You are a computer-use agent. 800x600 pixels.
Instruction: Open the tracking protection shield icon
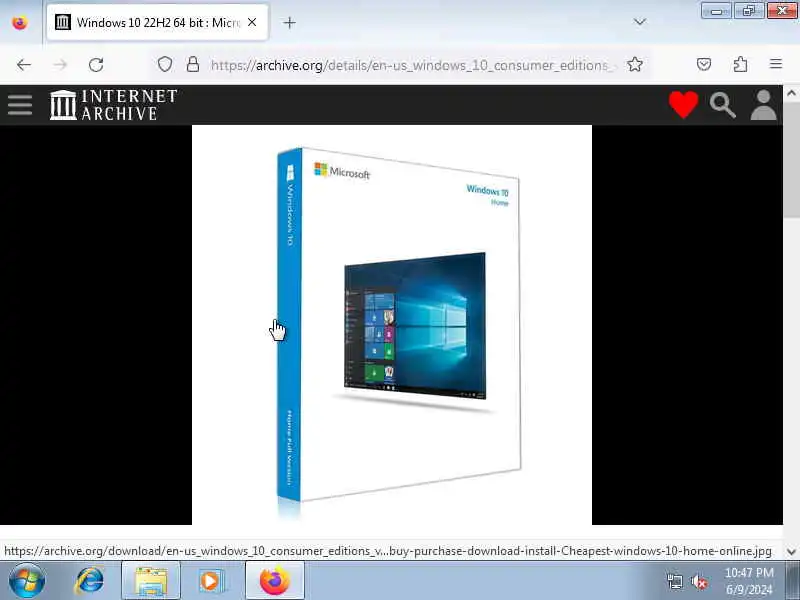(164, 64)
